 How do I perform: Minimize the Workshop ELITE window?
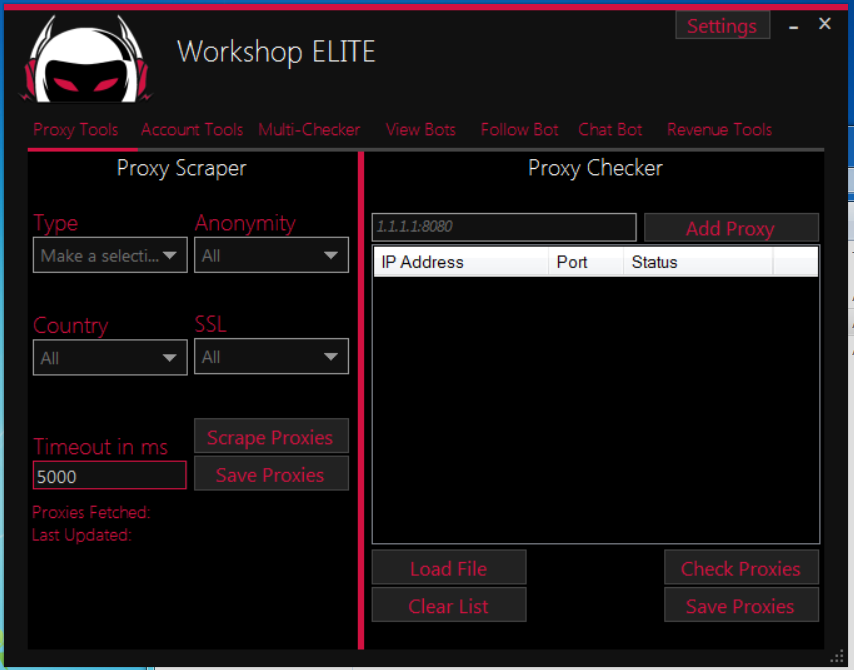tap(794, 27)
